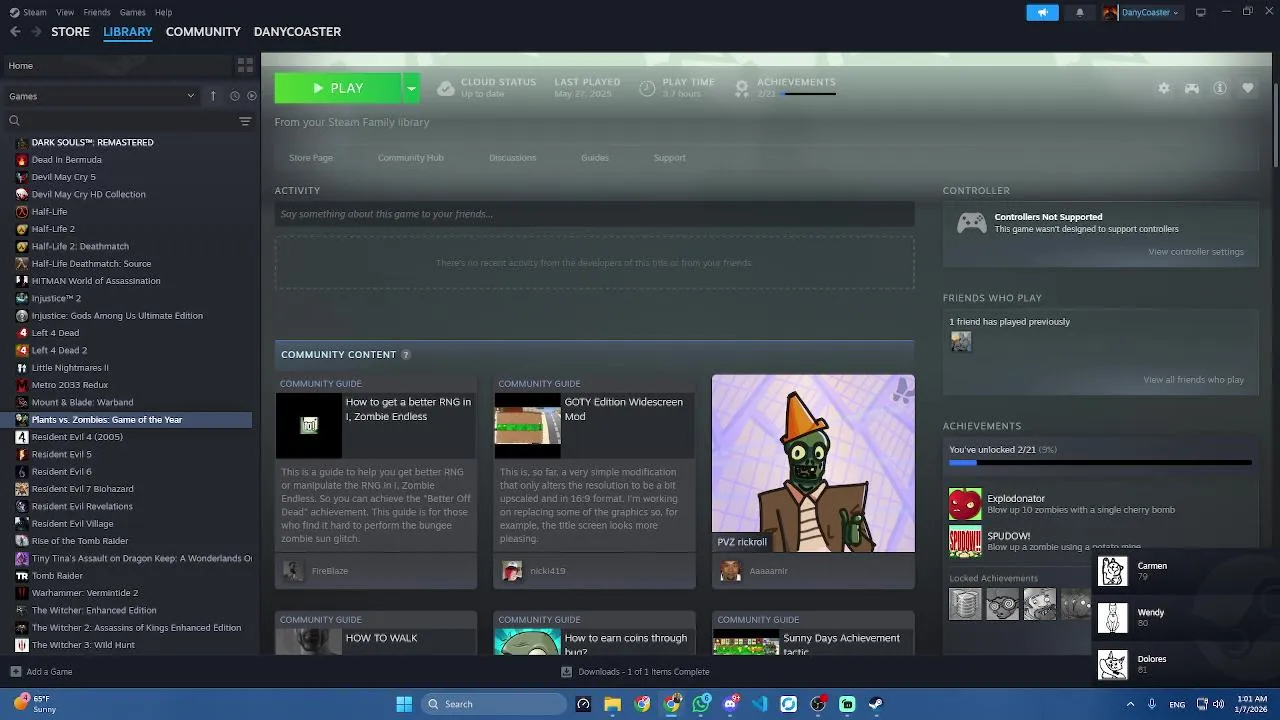Open game settings gear icon
The image size is (1280, 720).
click(1164, 88)
